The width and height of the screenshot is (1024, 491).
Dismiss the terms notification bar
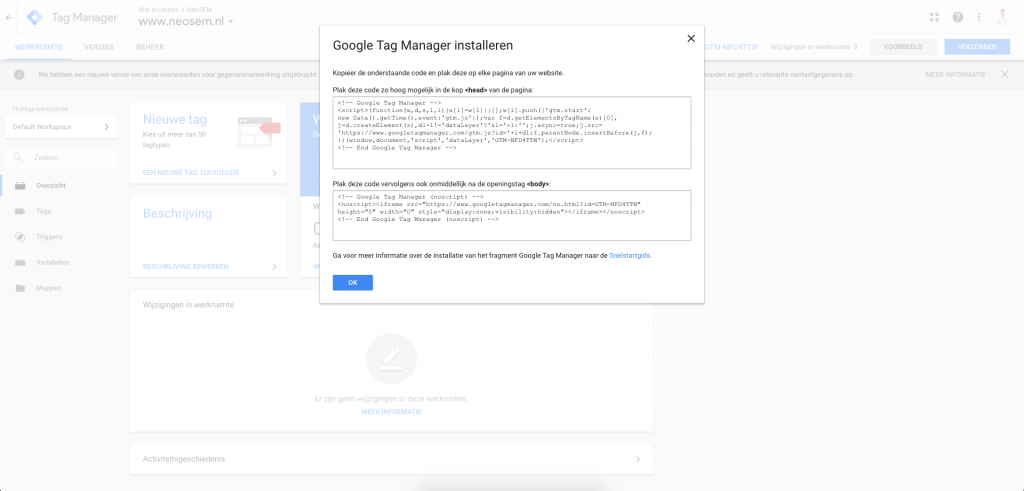tap(1004, 74)
